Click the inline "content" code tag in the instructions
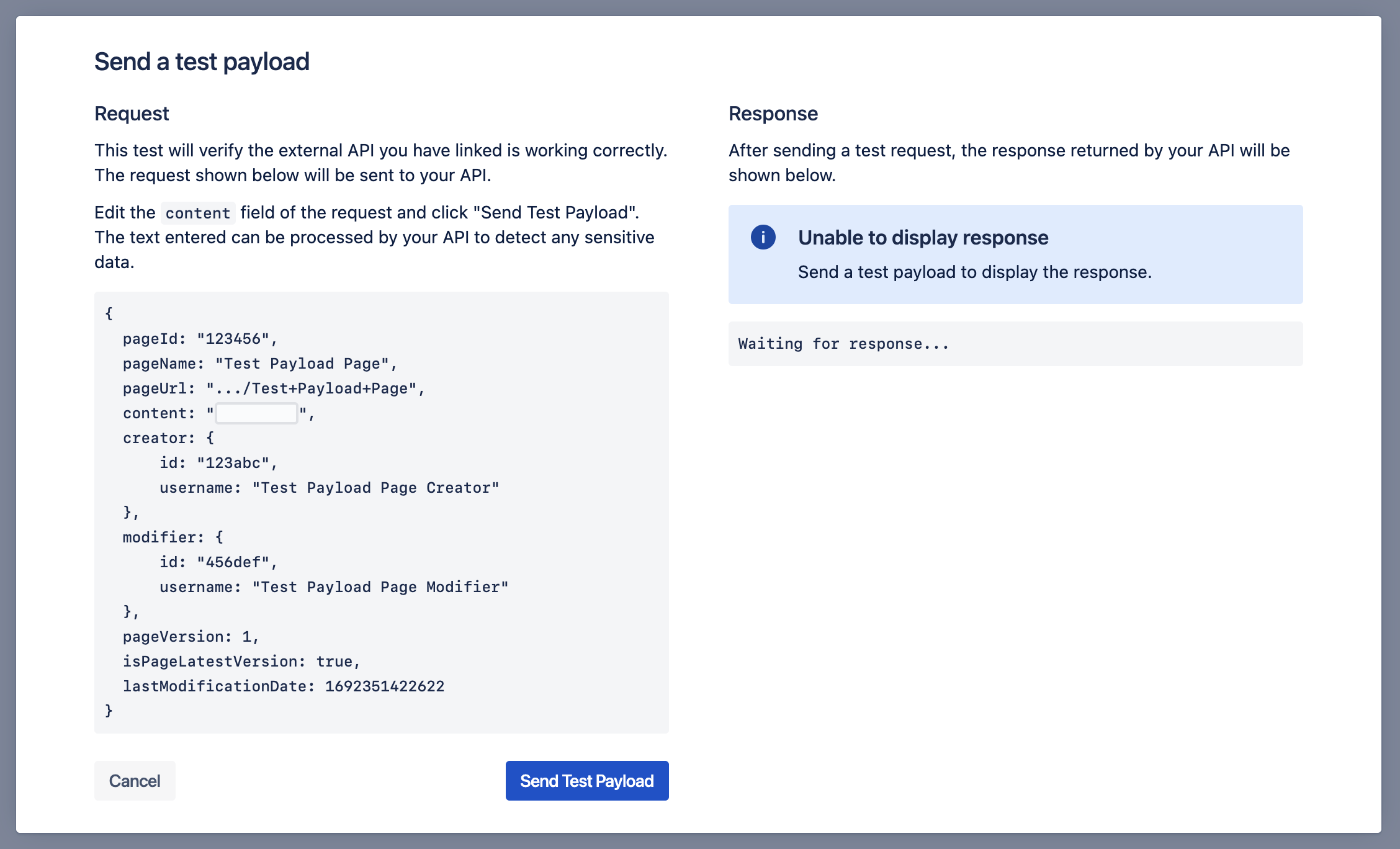 [197, 213]
